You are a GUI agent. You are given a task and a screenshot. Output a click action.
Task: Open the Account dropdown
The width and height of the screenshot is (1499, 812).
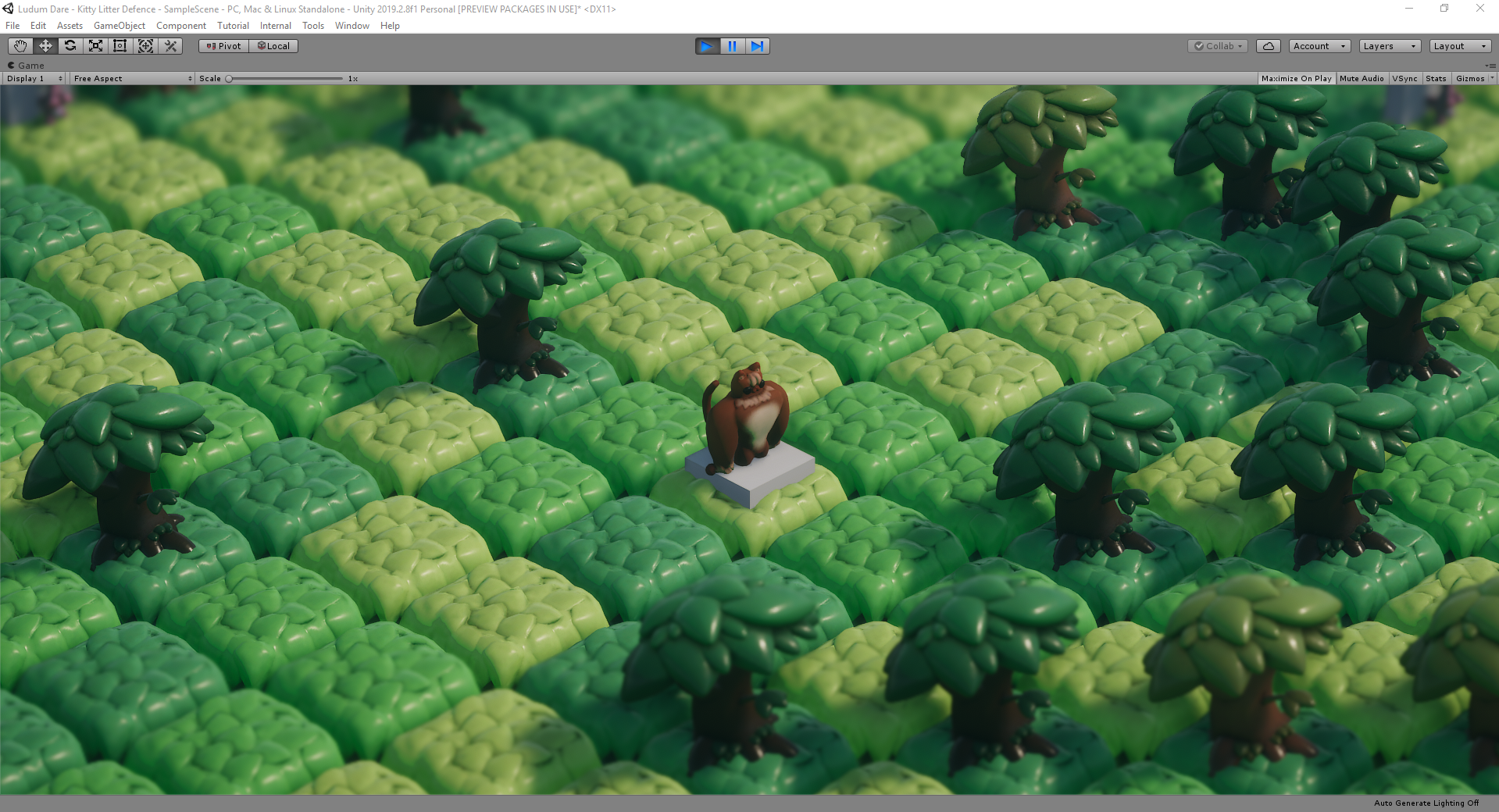(x=1319, y=46)
